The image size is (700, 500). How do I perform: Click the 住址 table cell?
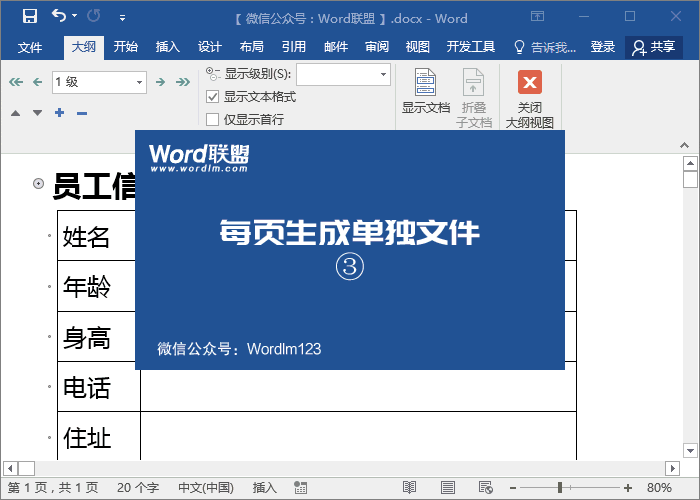(x=99, y=436)
